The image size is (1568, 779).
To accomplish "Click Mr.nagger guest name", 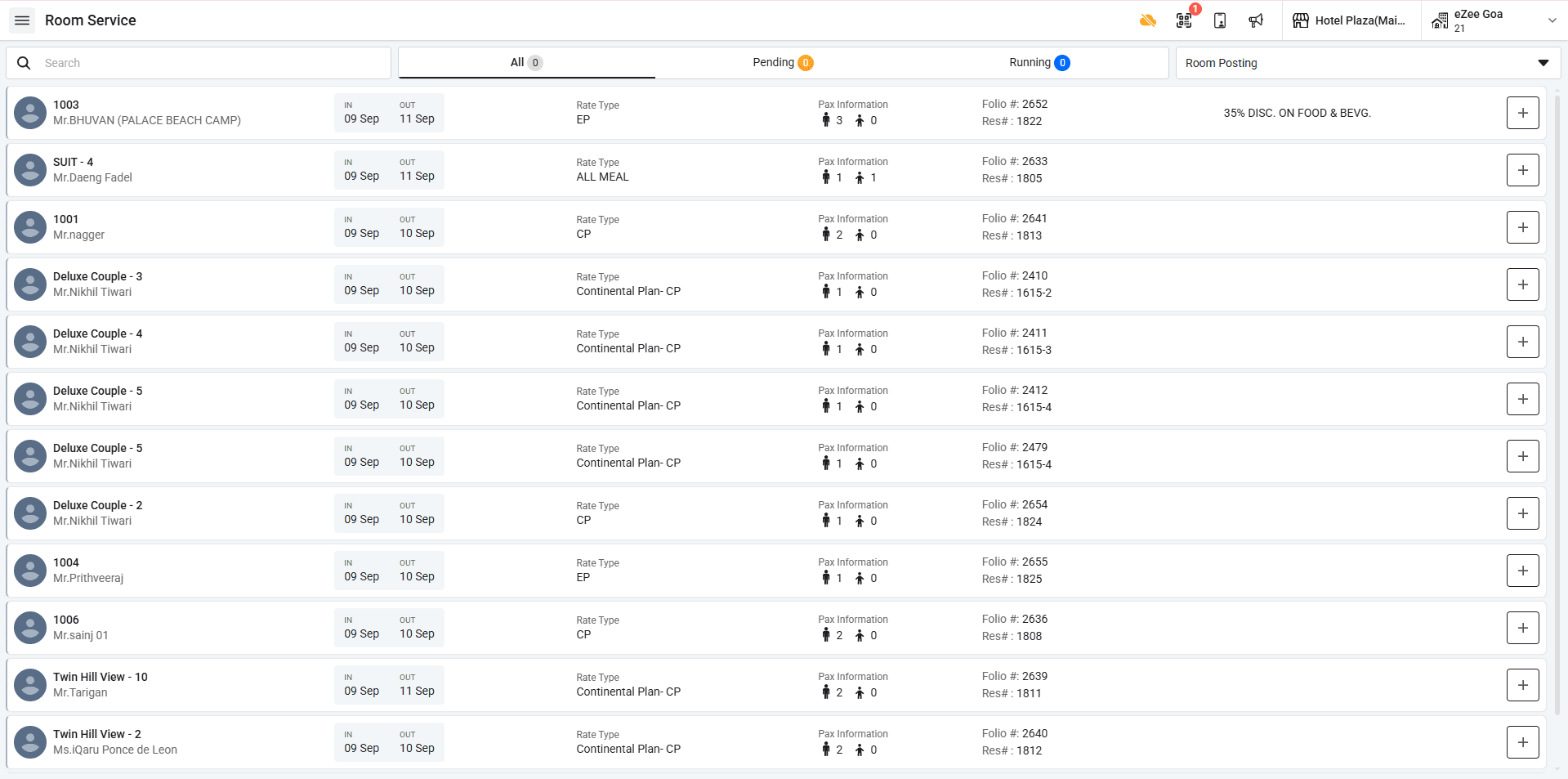I will [x=79, y=235].
